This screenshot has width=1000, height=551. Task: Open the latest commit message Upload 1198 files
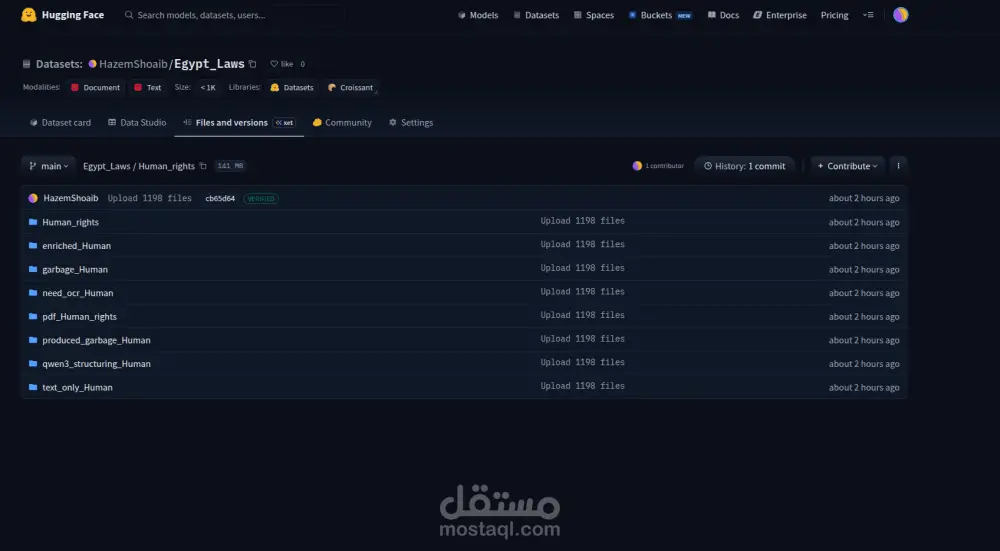coord(150,198)
